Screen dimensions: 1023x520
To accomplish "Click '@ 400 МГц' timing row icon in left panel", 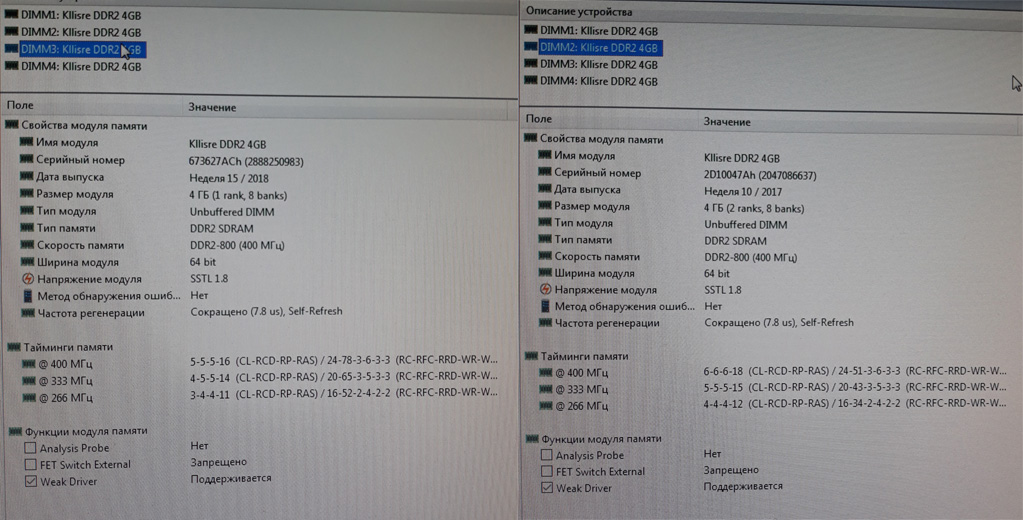I will pyautogui.click(x=28, y=363).
